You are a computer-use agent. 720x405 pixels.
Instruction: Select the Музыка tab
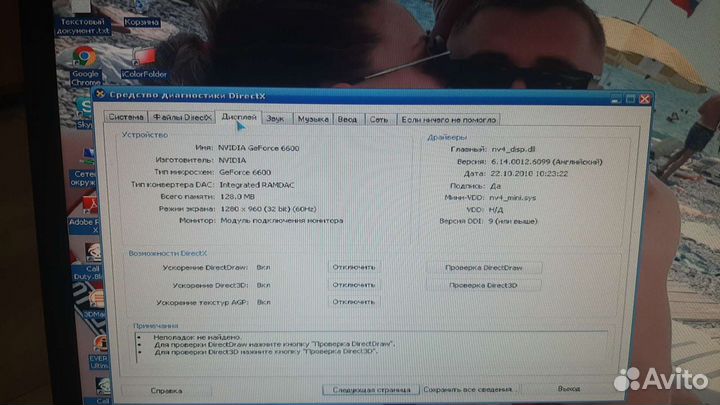[x=313, y=119]
